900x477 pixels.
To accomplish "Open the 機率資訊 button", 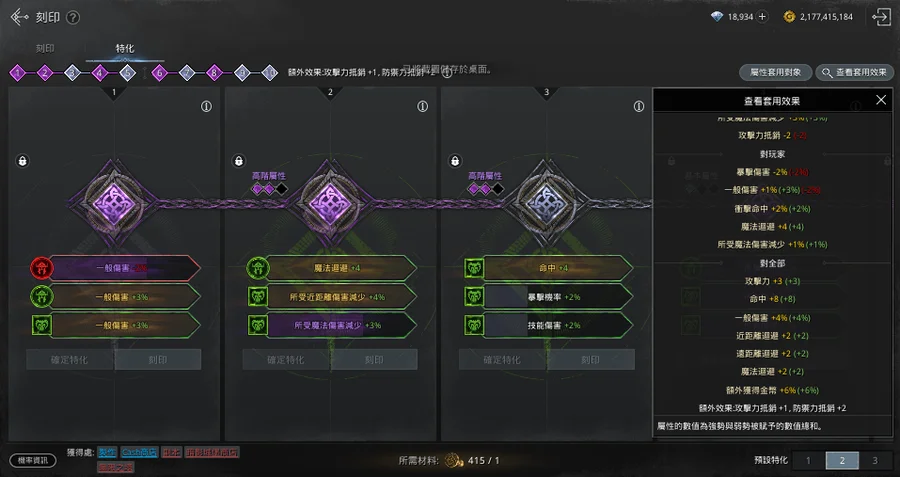I will pos(33,460).
